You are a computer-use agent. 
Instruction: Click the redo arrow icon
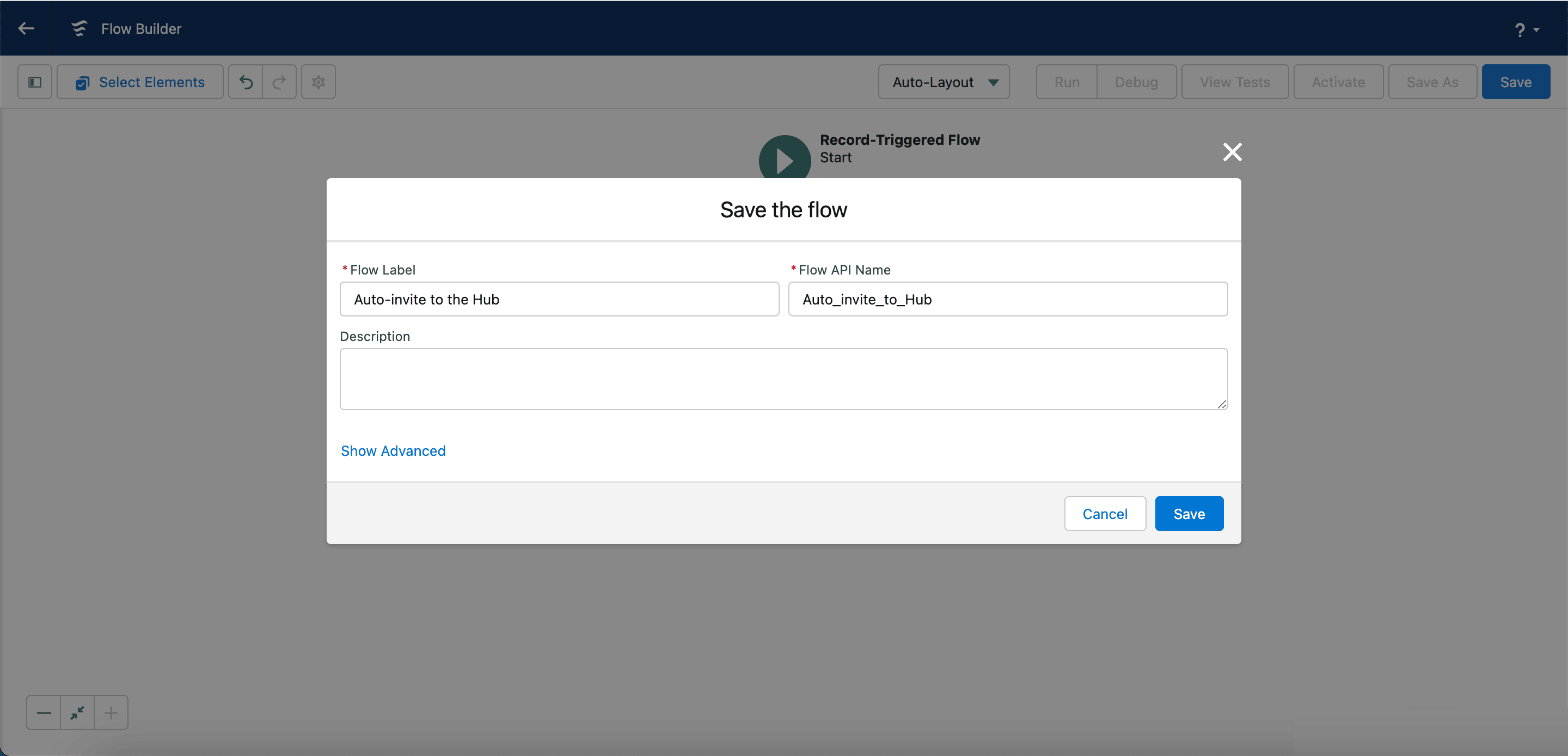tap(279, 82)
